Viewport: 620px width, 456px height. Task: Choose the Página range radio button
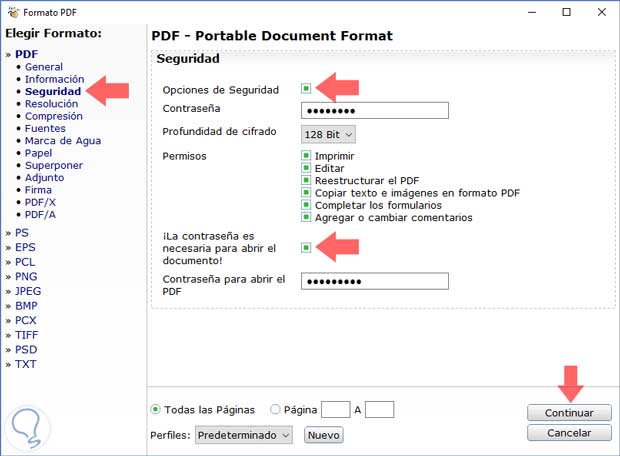pyautogui.click(x=276, y=409)
